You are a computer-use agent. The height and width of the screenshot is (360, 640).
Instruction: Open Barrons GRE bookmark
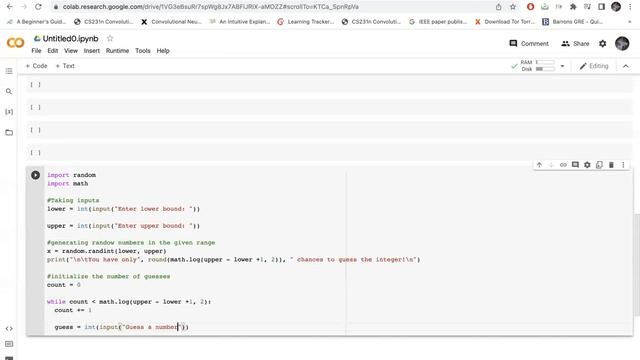[572, 22]
